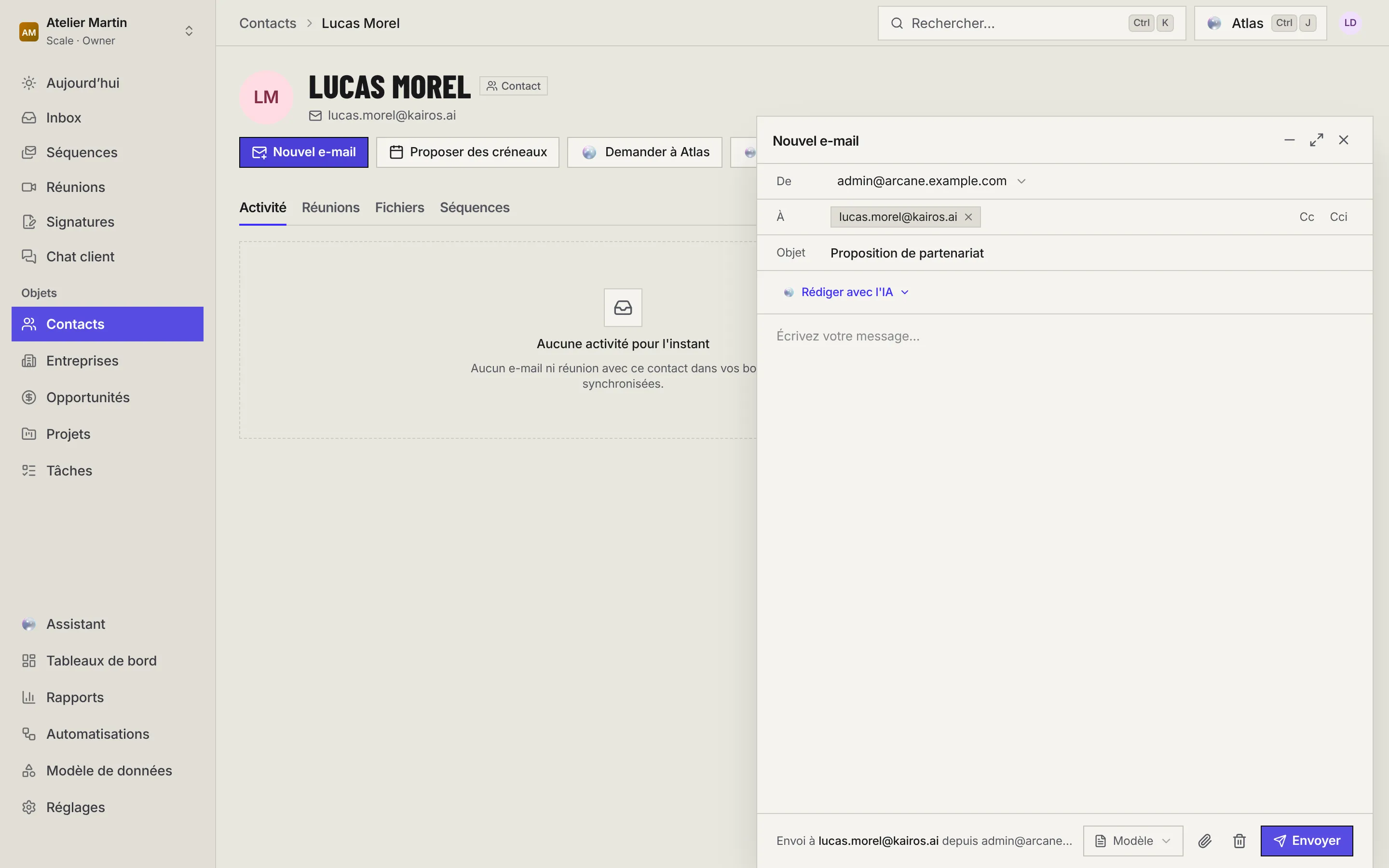
Task: Open Opportunités in the sidebar
Action: click(108, 397)
